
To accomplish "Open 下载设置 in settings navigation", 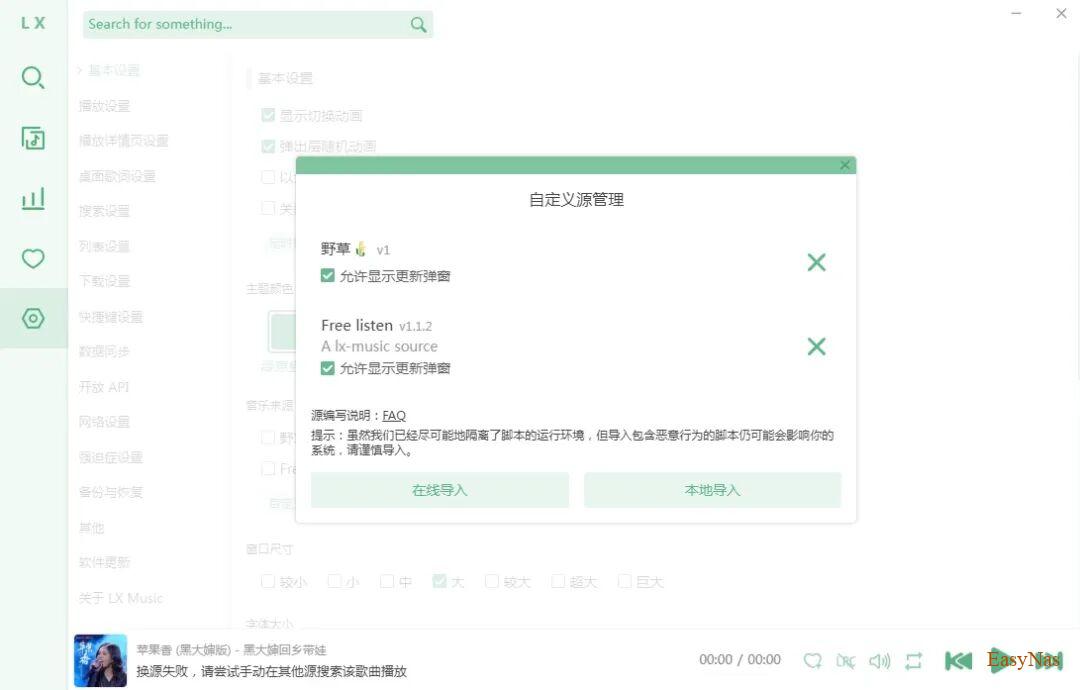I will (105, 281).
